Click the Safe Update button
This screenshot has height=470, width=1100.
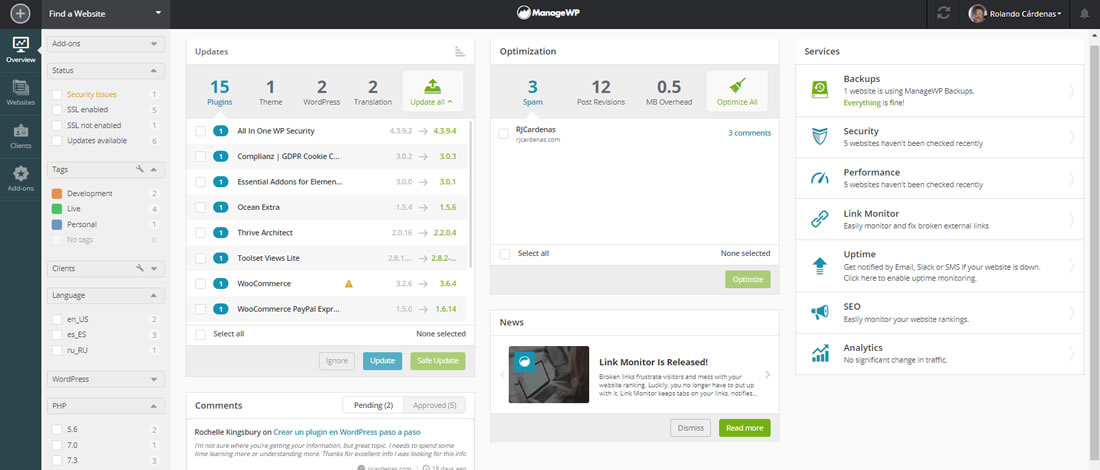pyautogui.click(x=438, y=361)
